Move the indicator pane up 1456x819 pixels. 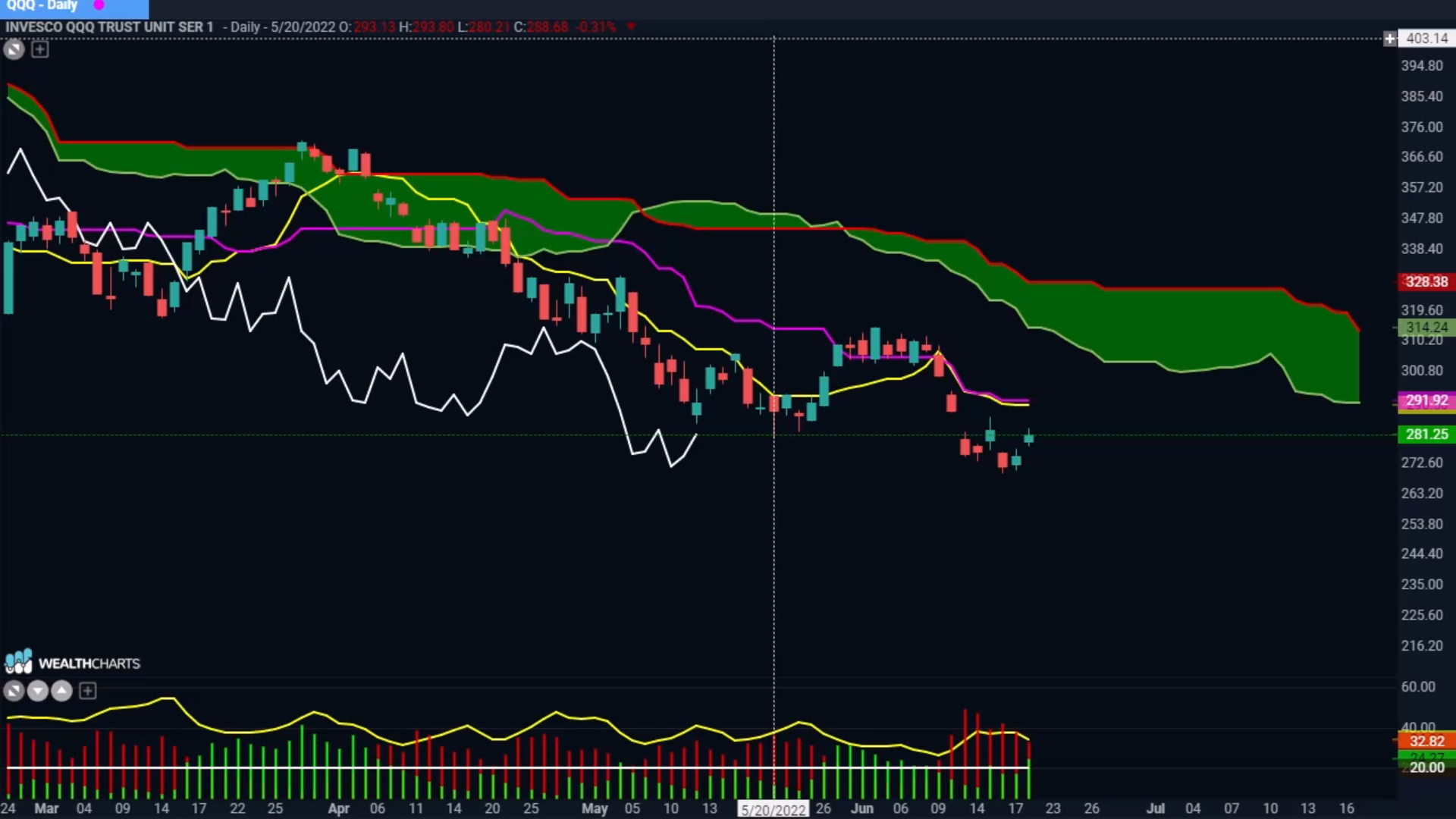[x=62, y=691]
